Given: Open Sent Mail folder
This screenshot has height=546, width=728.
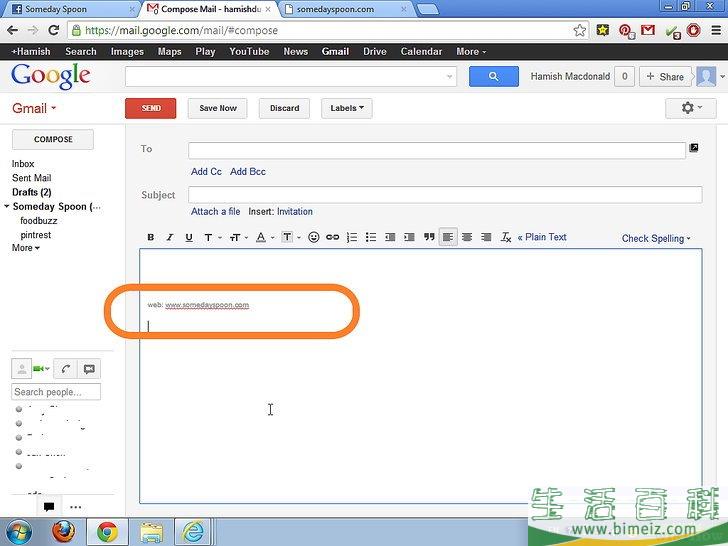Looking at the screenshot, I should click(32, 178).
